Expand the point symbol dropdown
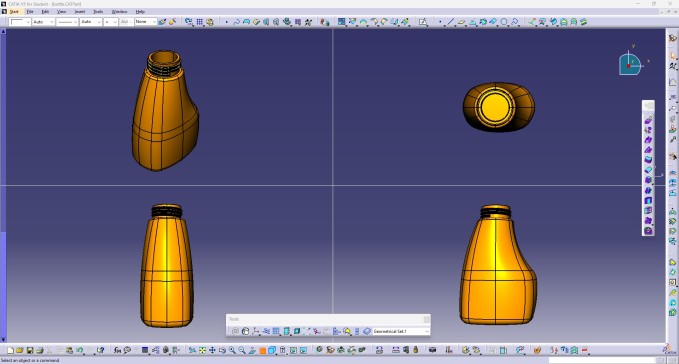 tap(115, 22)
